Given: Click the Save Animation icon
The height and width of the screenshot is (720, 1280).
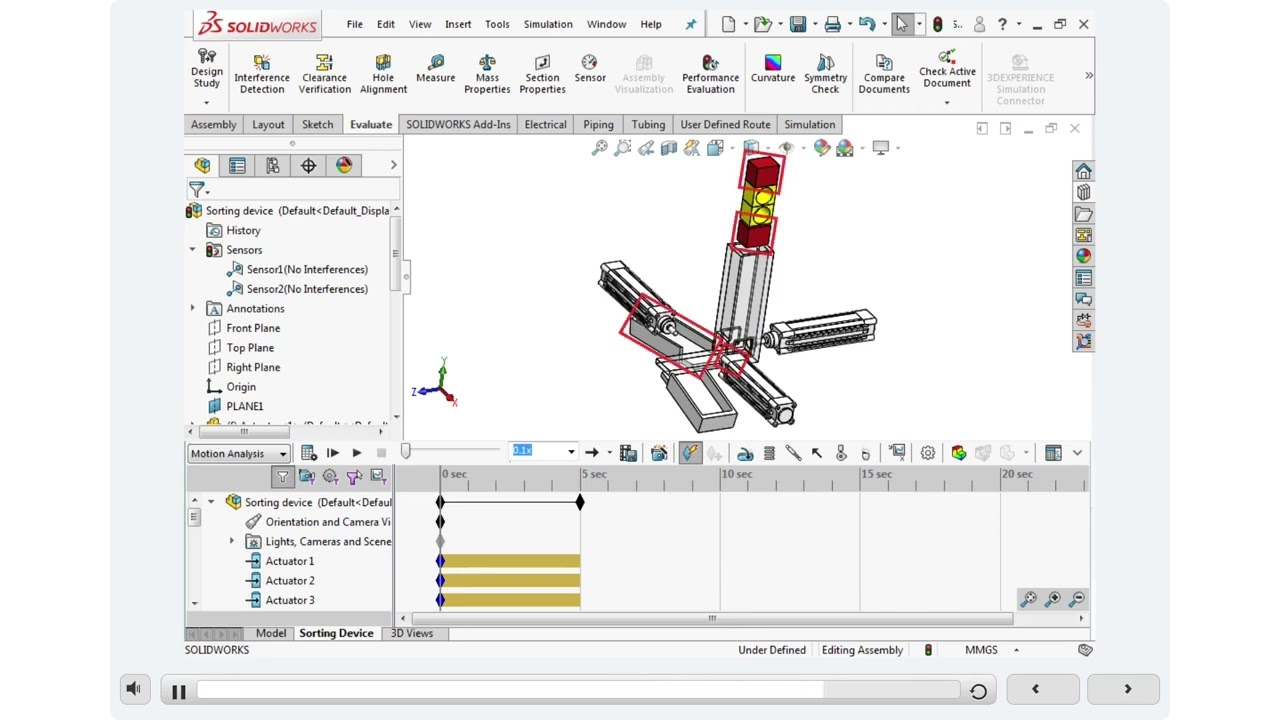Looking at the screenshot, I should [x=628, y=453].
